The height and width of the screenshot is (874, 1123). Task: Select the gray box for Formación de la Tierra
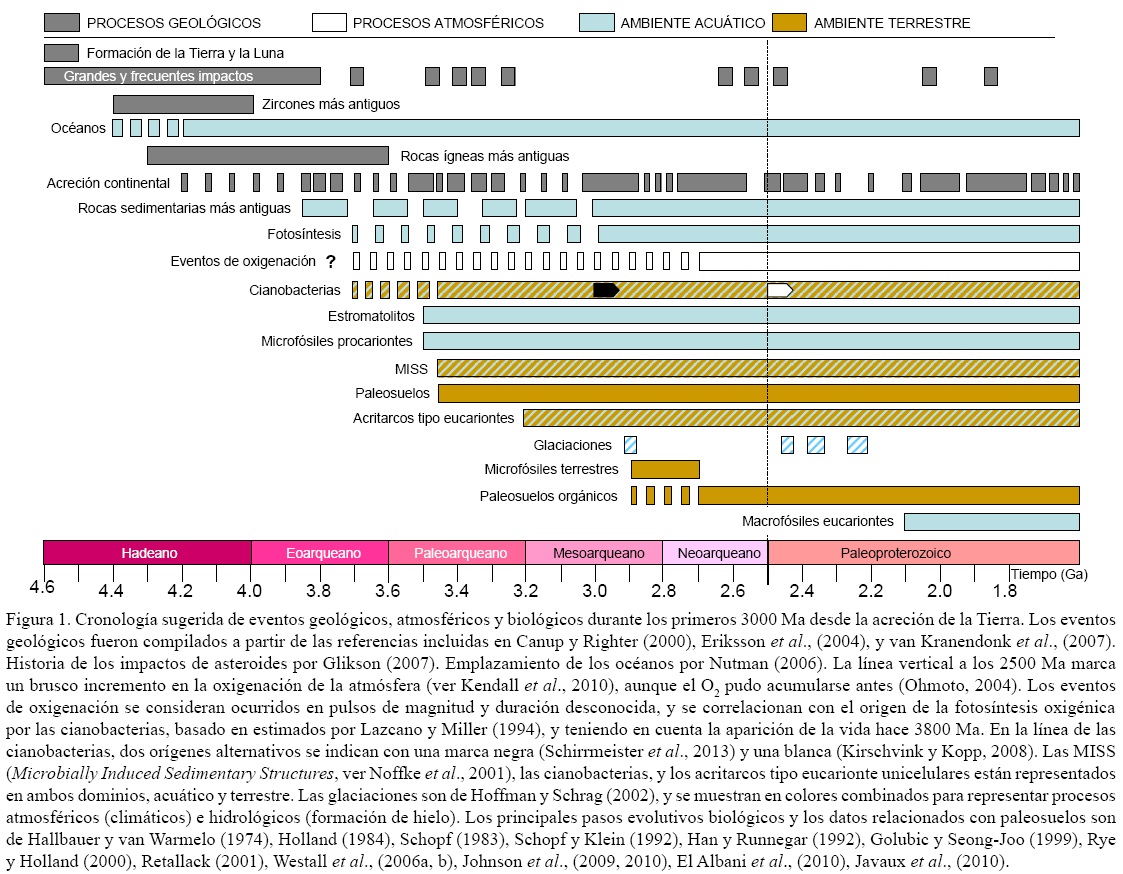(x=61, y=52)
